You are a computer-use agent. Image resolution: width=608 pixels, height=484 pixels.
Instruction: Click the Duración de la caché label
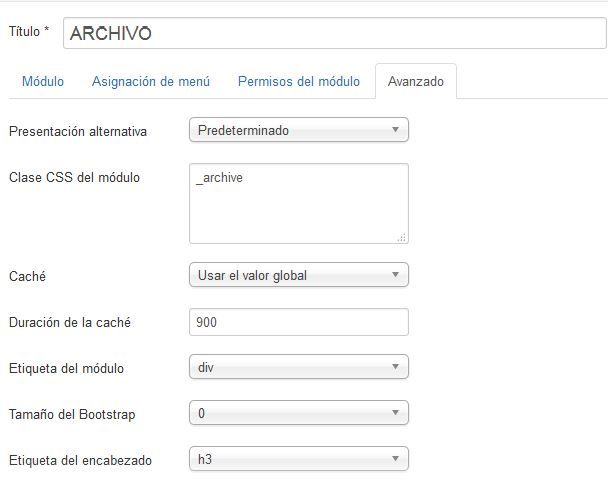(70, 322)
